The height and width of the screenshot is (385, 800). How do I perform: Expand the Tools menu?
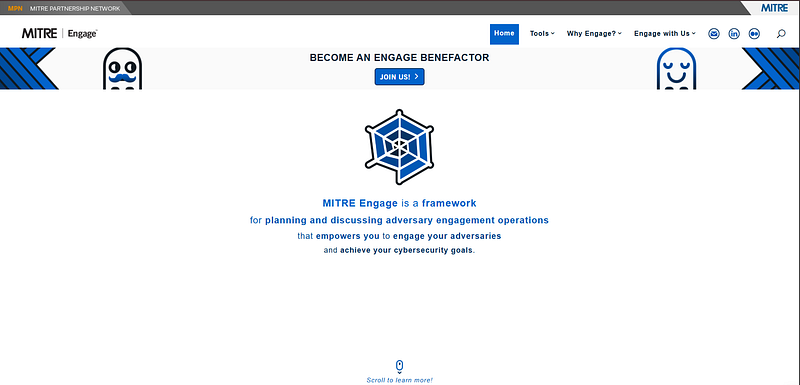[542, 34]
